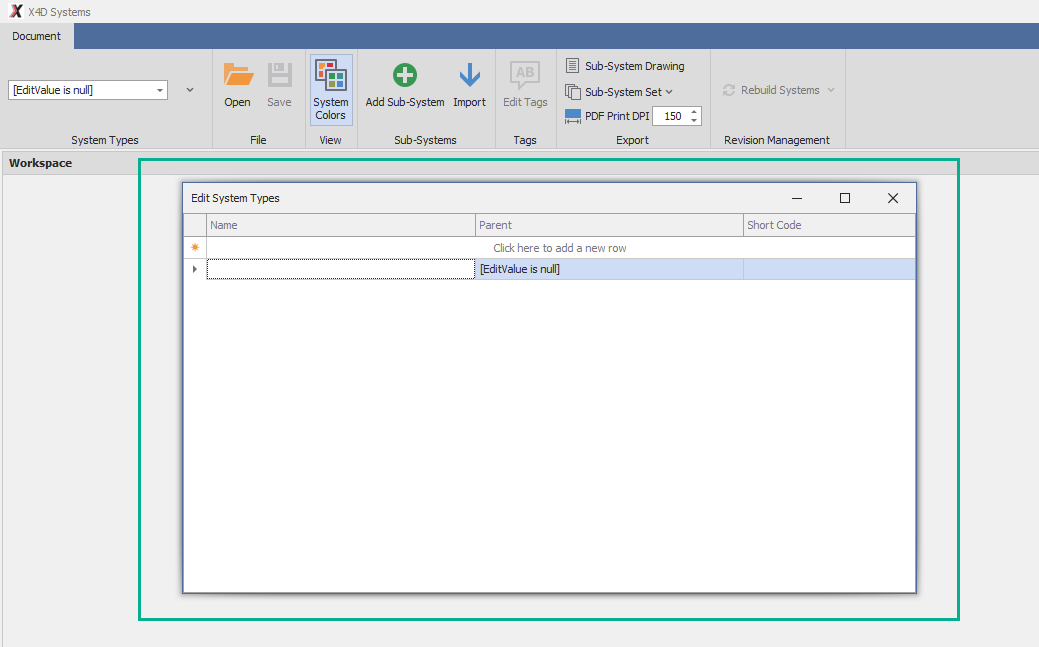Export a Sub-System Drawing
The height and width of the screenshot is (647, 1039).
point(625,66)
